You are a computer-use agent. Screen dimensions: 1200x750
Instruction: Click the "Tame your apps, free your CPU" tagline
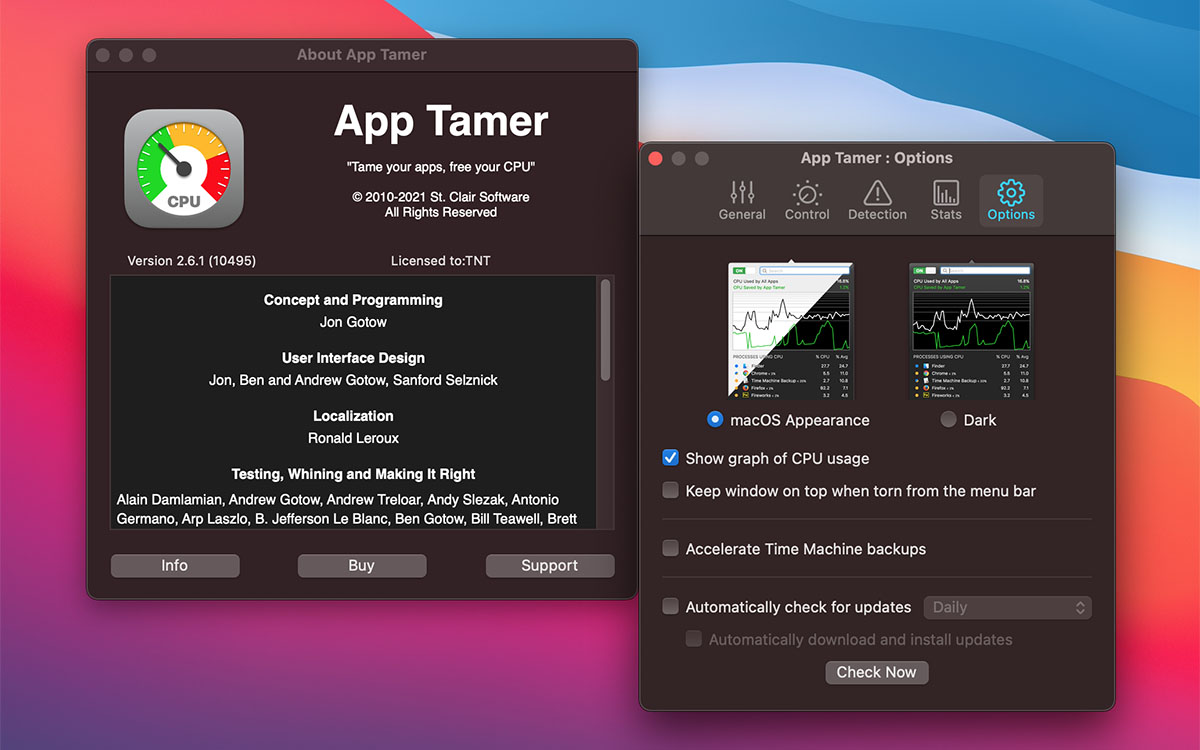tap(441, 167)
